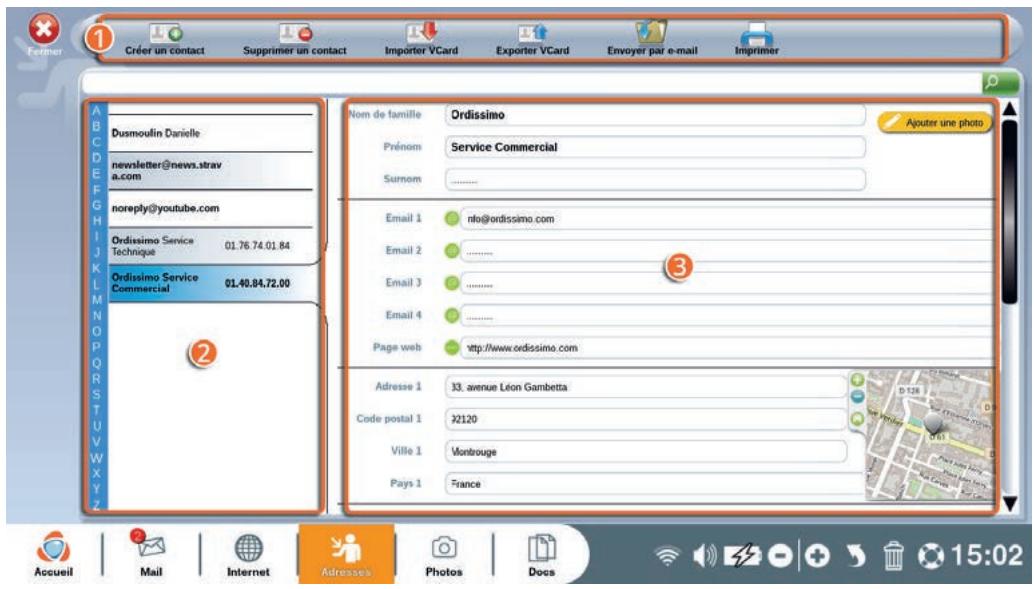Click the vertical scrollbar thumb
Image resolution: width=1034 pixels, height=589 pixels.
click(1010, 212)
